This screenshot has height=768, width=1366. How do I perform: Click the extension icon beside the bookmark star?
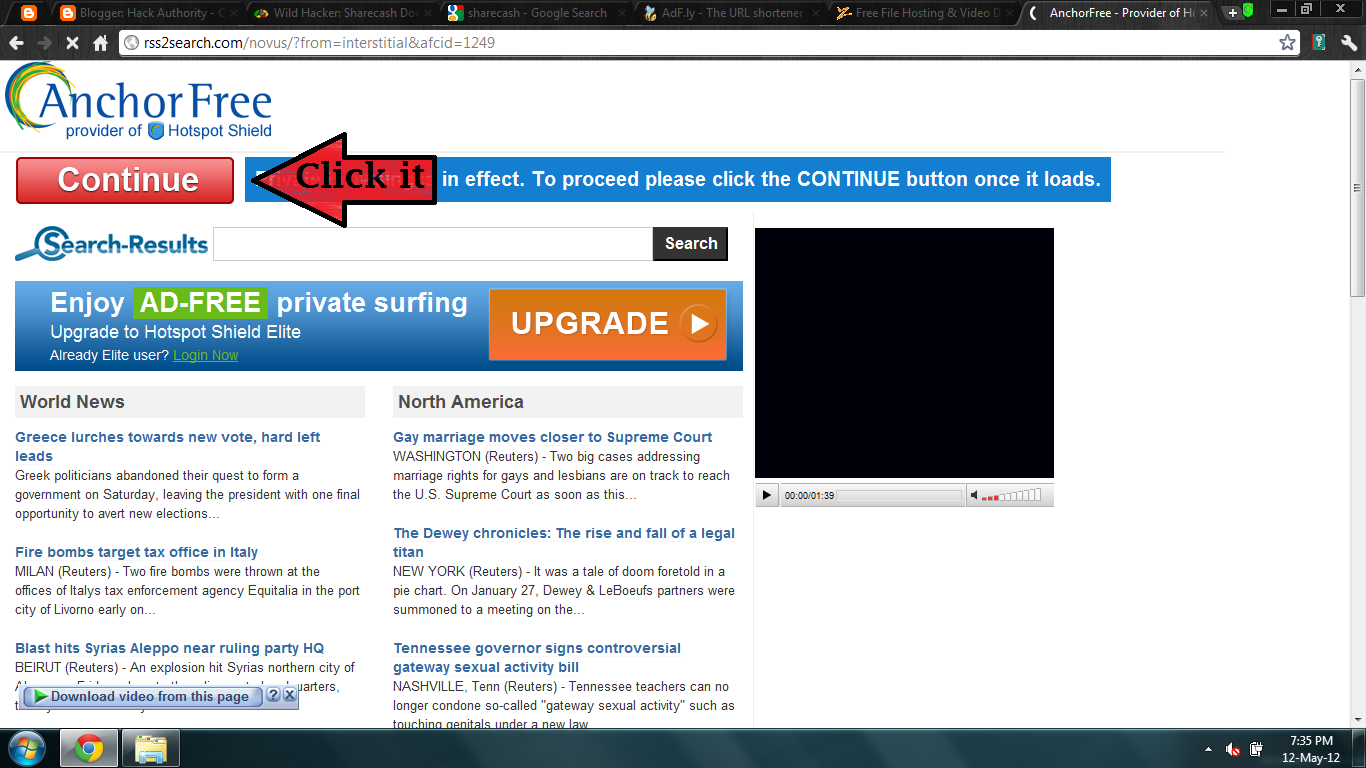(x=1319, y=43)
